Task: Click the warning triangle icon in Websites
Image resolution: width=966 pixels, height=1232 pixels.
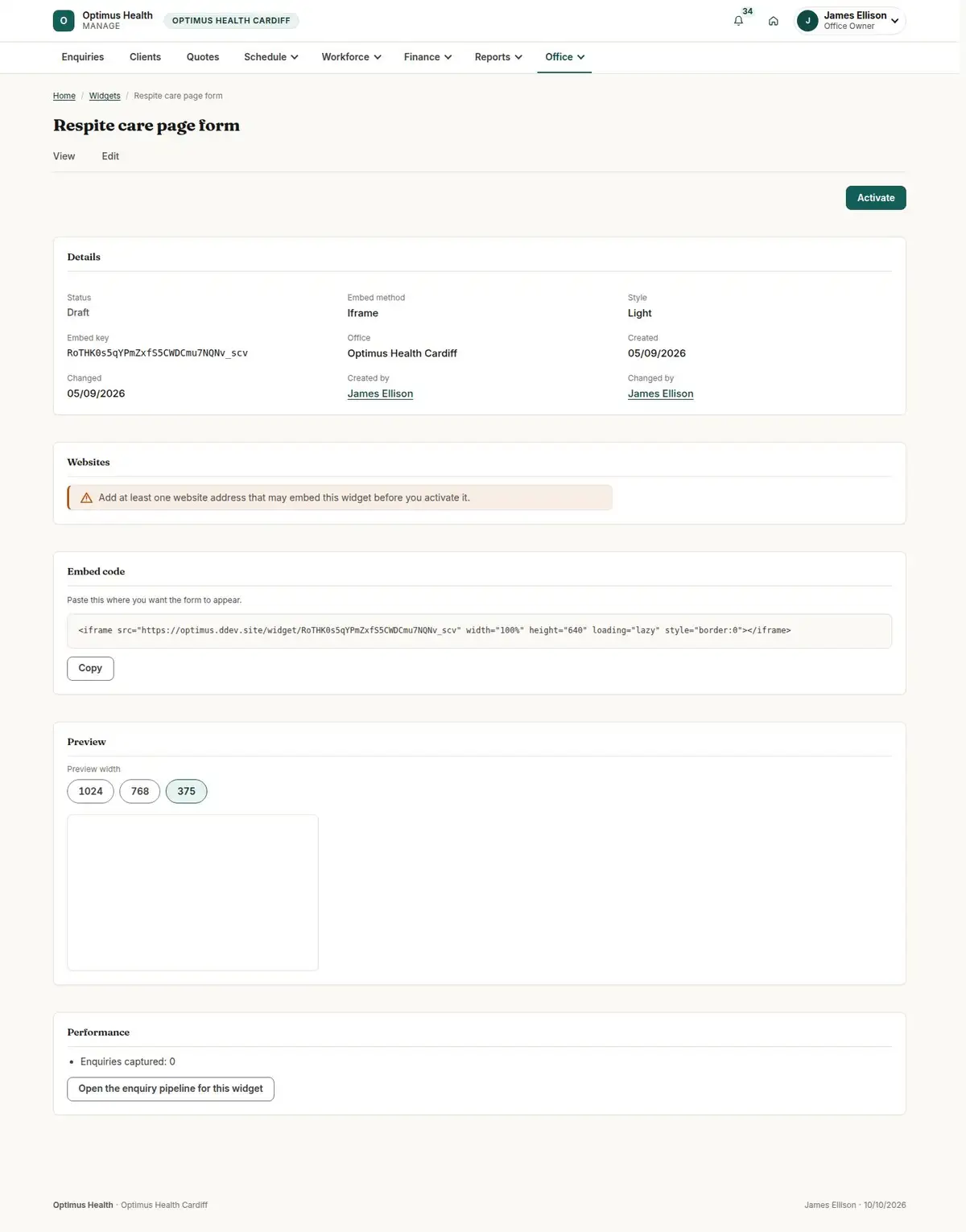Action: point(86,498)
